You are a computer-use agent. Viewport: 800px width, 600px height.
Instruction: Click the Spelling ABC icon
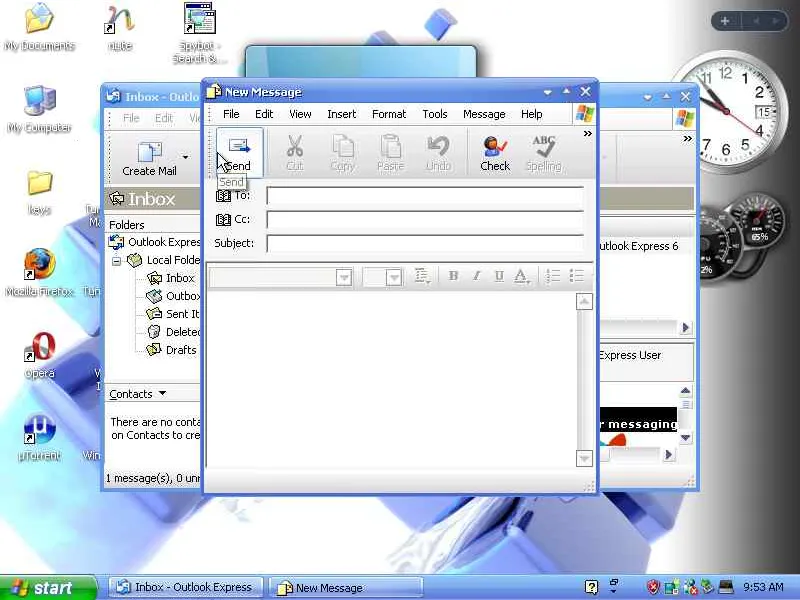(x=543, y=146)
